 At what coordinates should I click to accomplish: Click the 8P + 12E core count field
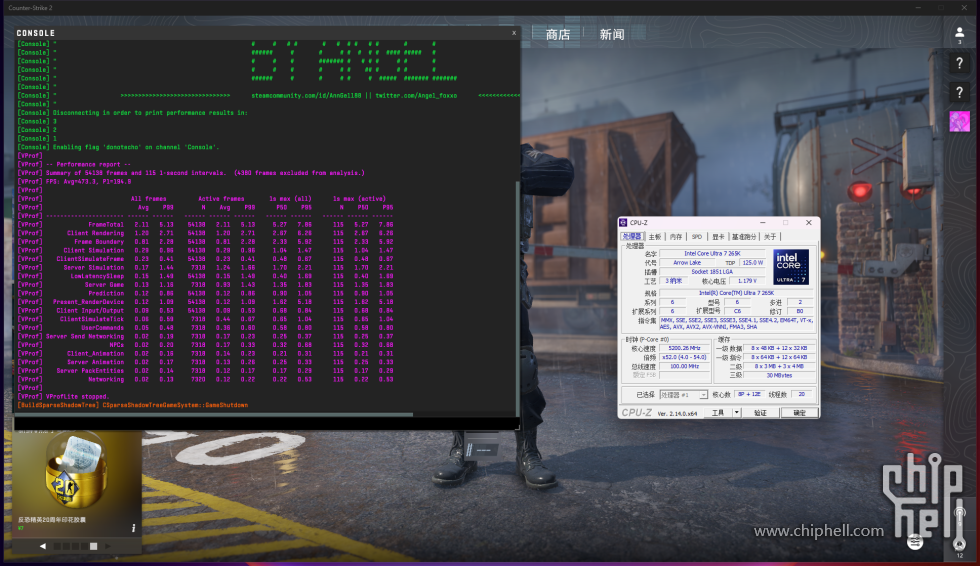coord(749,394)
